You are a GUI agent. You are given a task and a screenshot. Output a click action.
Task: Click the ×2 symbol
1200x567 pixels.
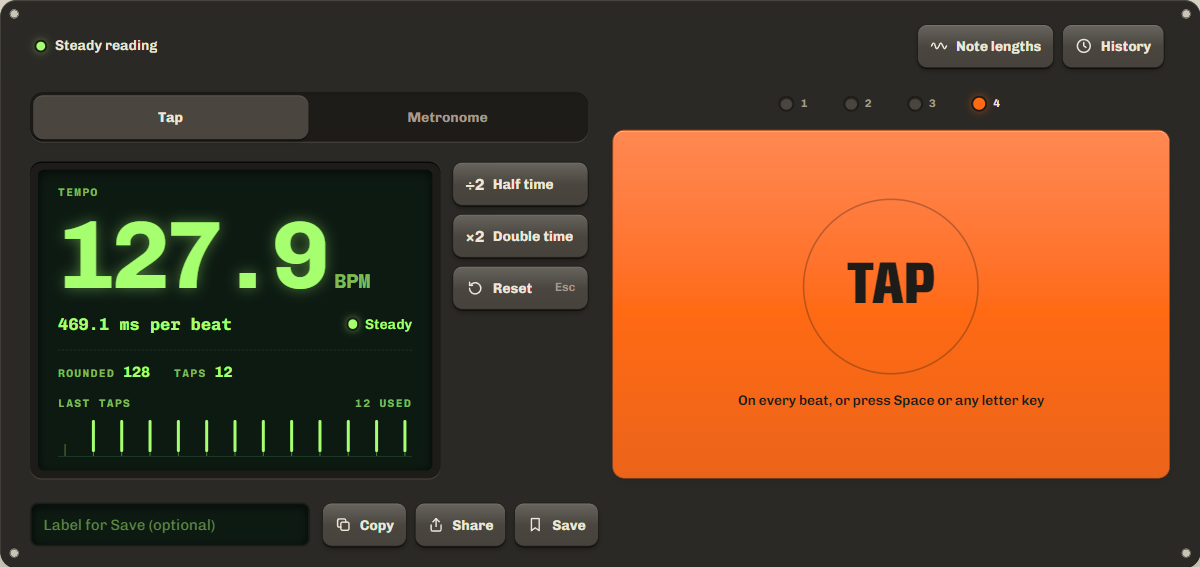point(475,236)
